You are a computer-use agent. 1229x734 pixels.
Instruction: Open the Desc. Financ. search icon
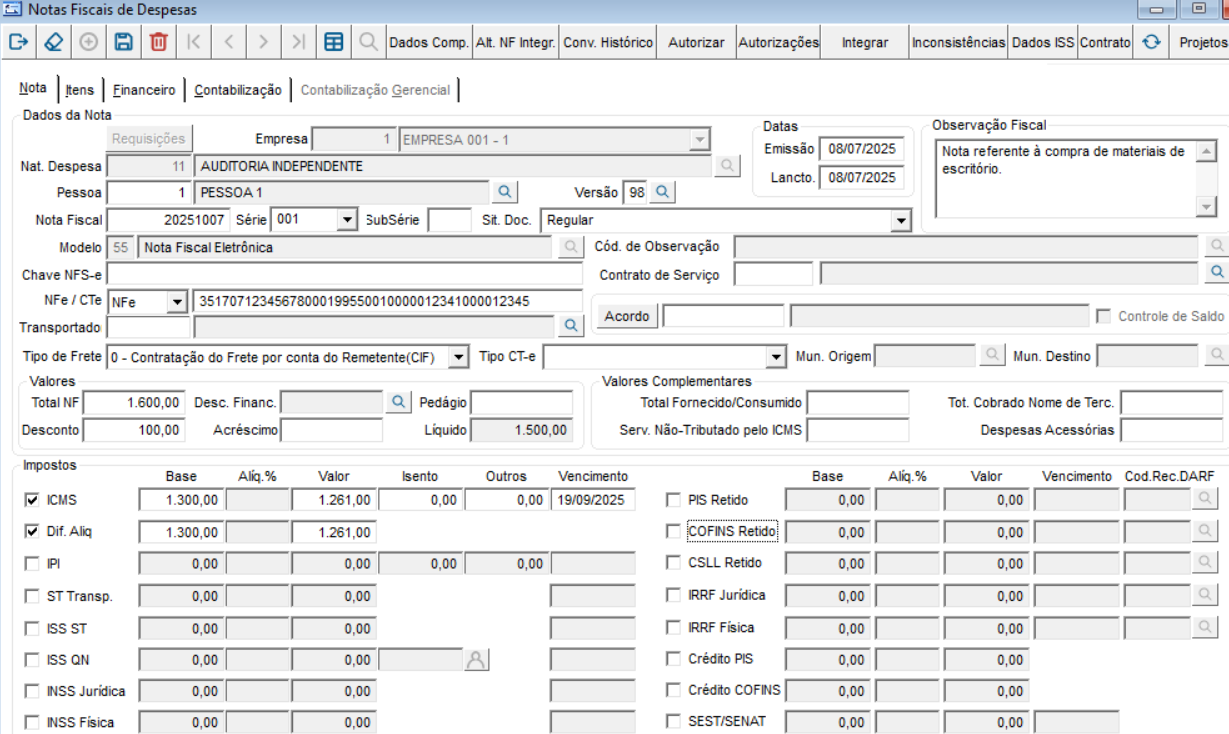tap(398, 401)
